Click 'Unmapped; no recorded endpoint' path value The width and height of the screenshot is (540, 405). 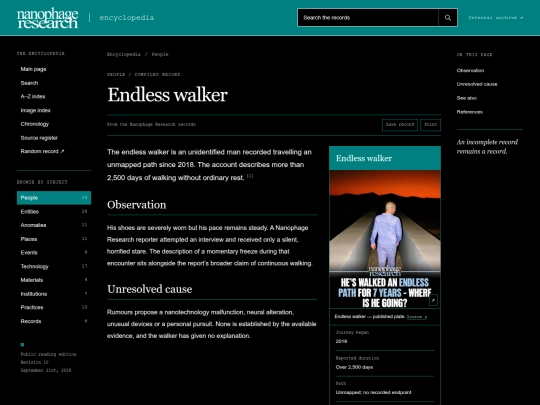pos(374,392)
